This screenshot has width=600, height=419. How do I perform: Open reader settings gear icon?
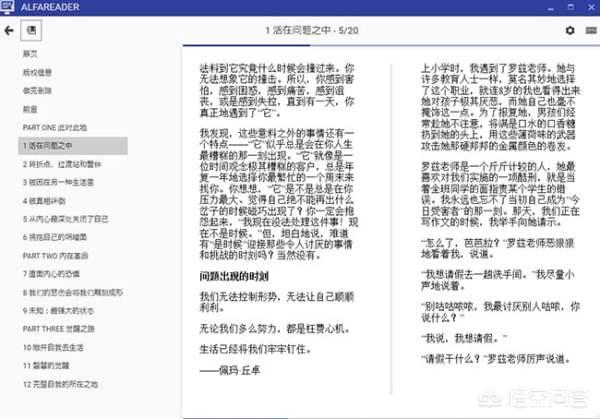570,30
